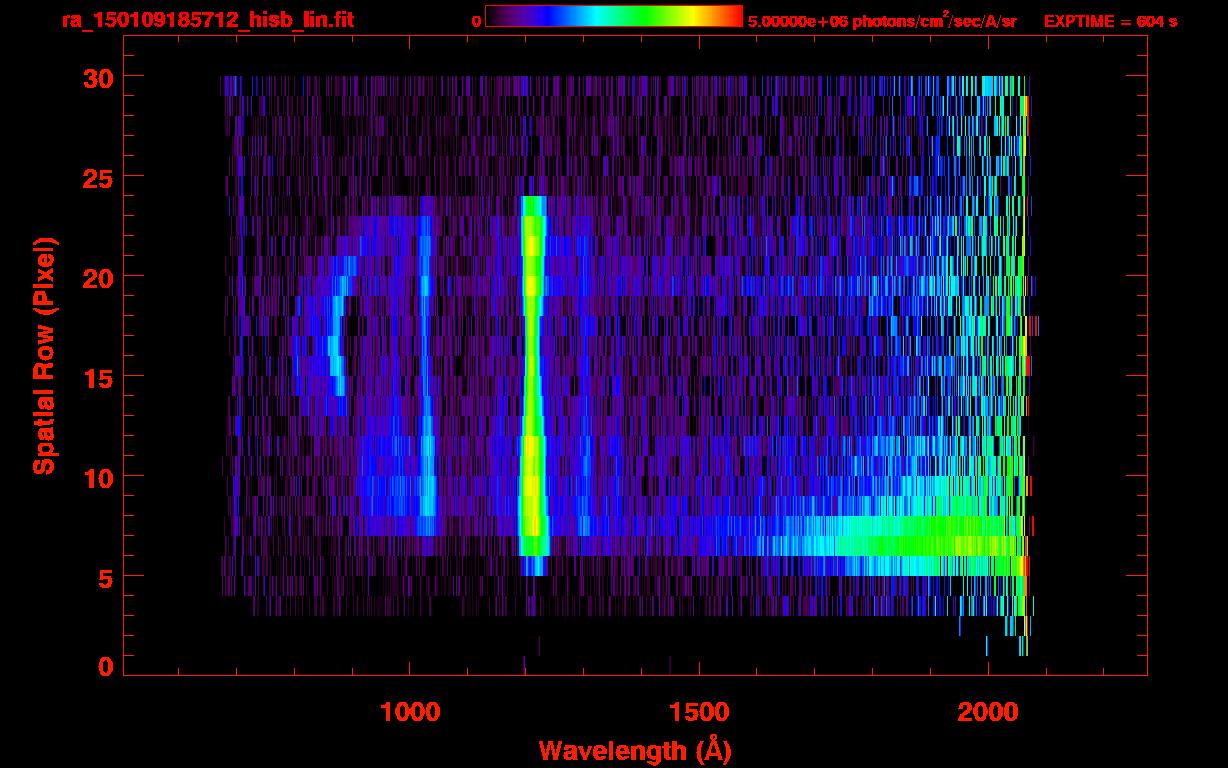Viewport: 1228px width, 768px height.
Task: Click the 5.00000e+06 photons colorbar maximum label
Action: 882,21
